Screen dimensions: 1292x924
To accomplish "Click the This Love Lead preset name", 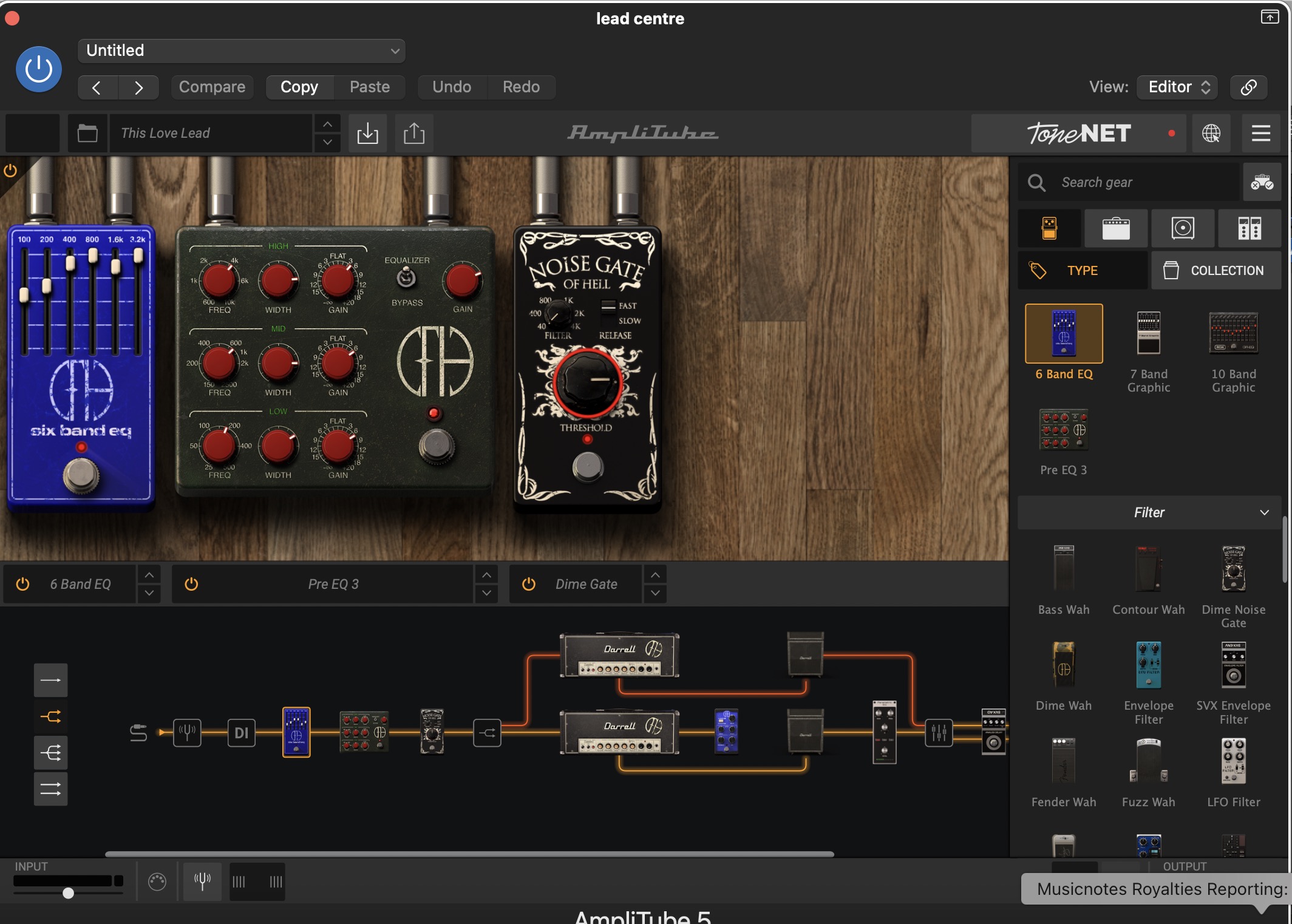I will (210, 133).
